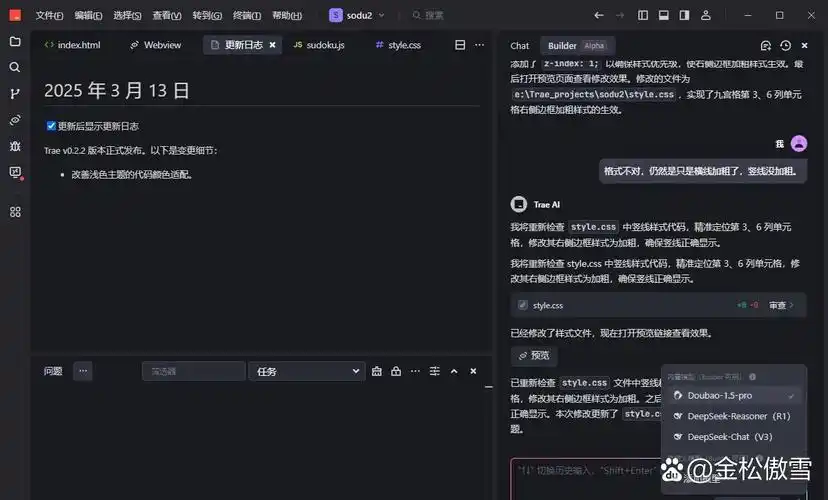
Task: Clear the output with the panel icon
Action: [377, 371]
